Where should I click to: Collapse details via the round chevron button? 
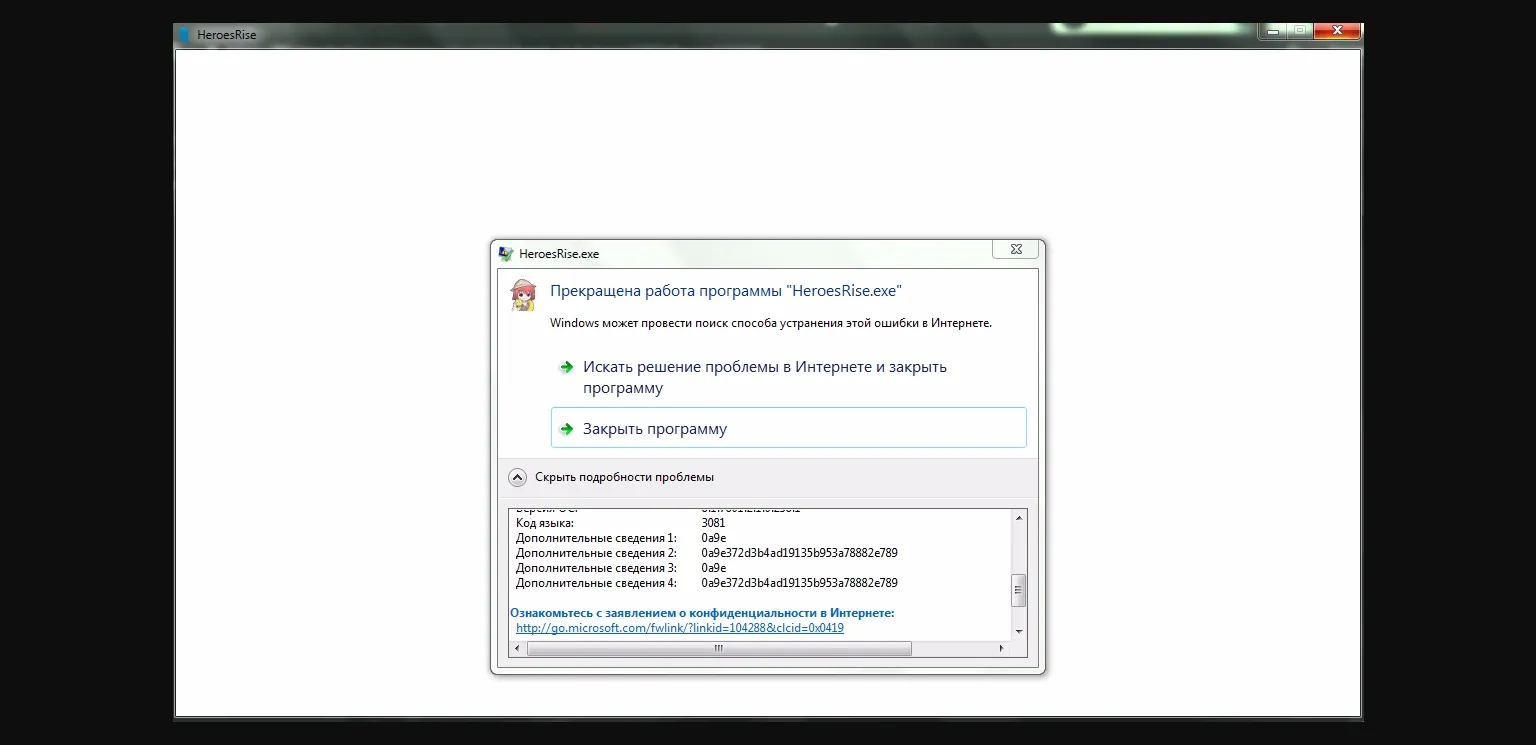pyautogui.click(x=517, y=478)
